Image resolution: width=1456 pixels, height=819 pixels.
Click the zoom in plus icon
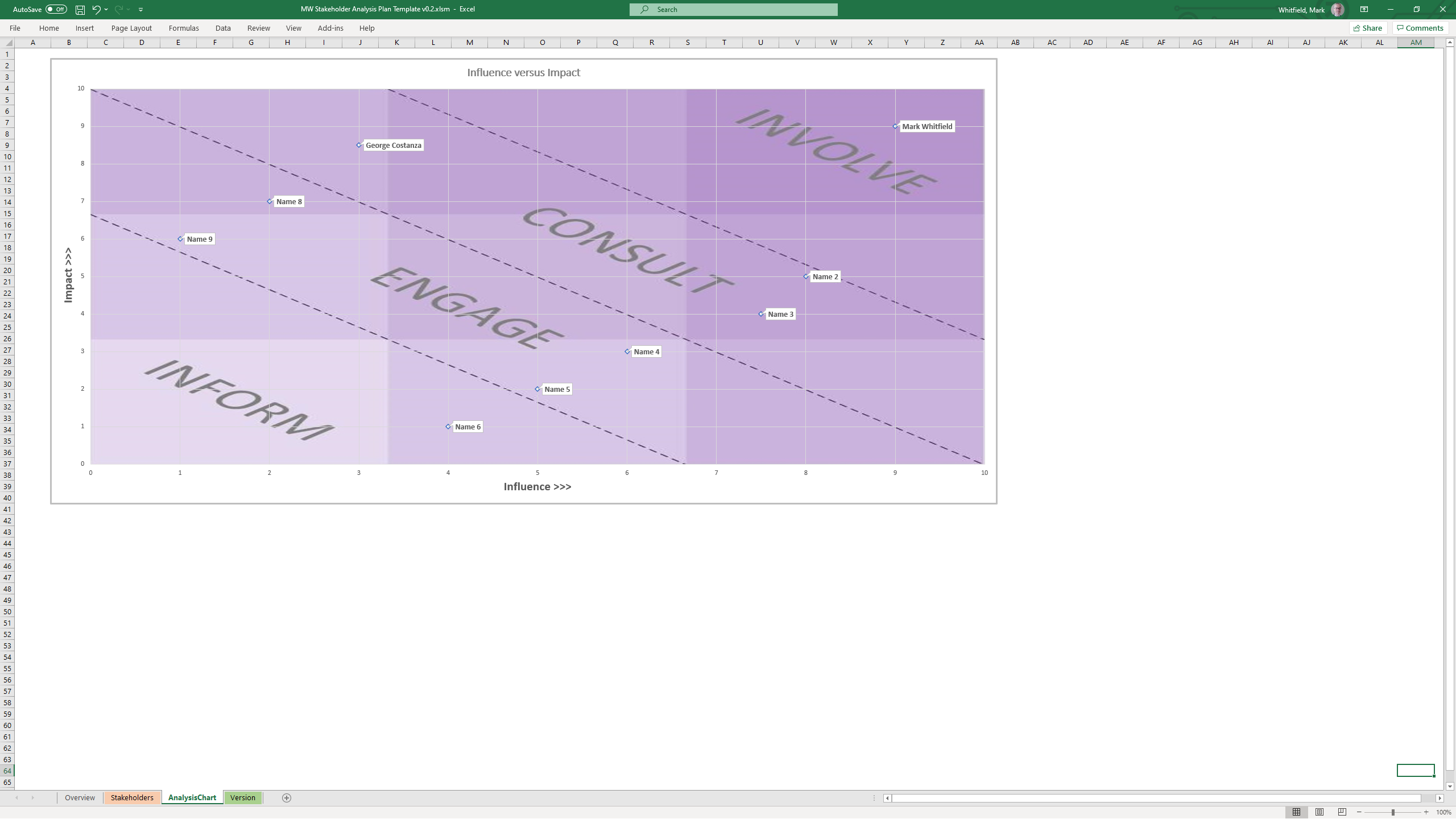1426,812
